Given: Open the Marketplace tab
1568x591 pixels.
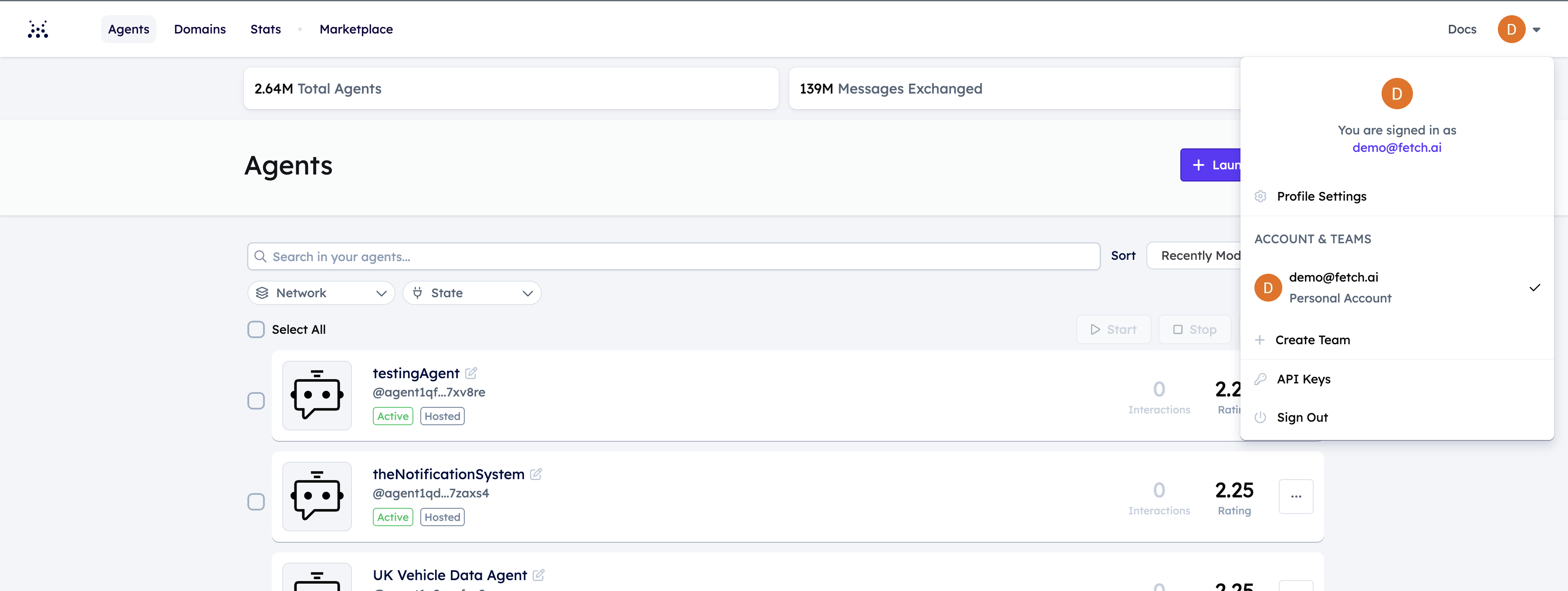Looking at the screenshot, I should tap(356, 29).
